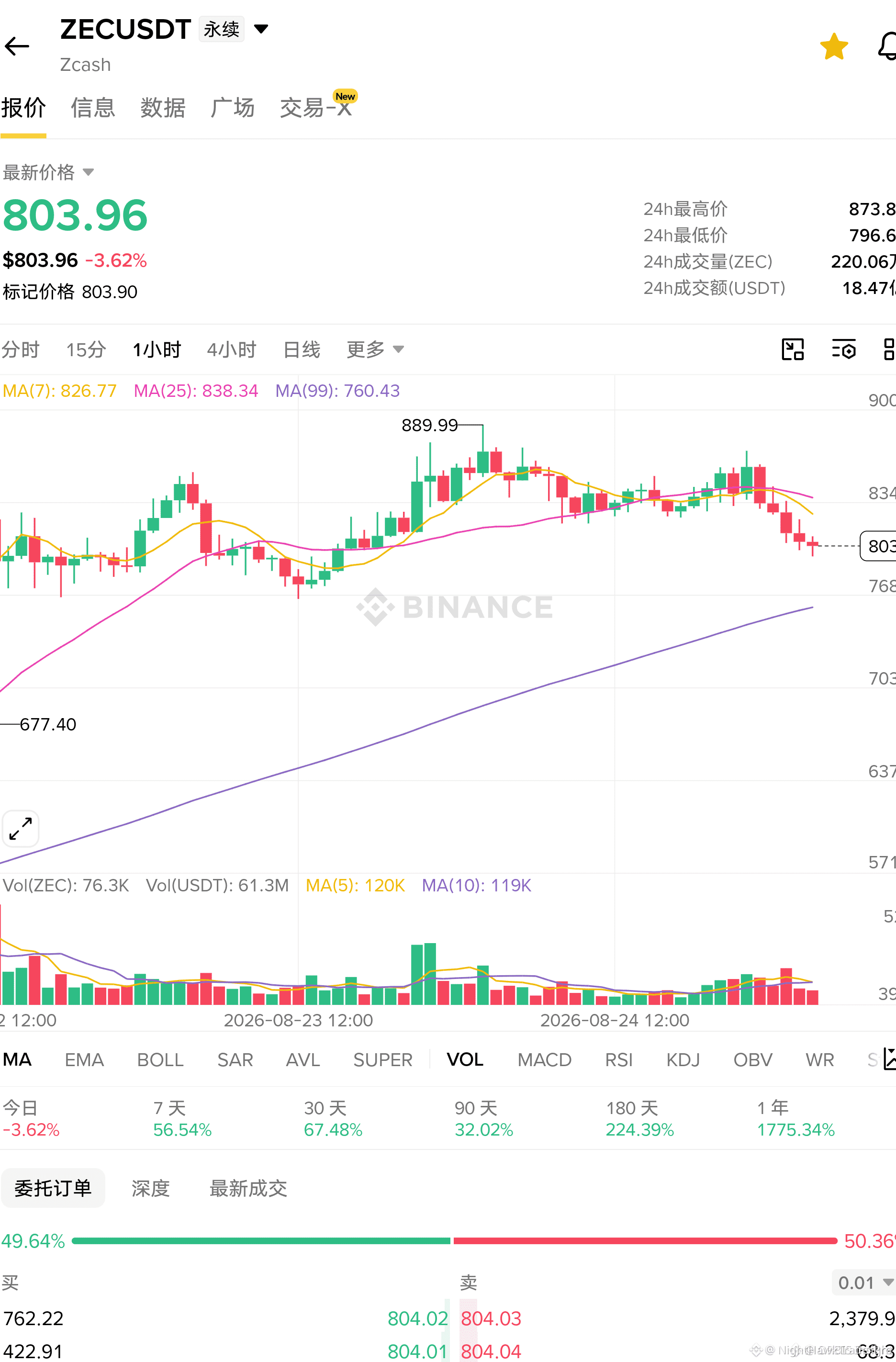Expand the 最新价格 price type dropdown
The width and height of the screenshot is (896, 1362).
point(48,172)
